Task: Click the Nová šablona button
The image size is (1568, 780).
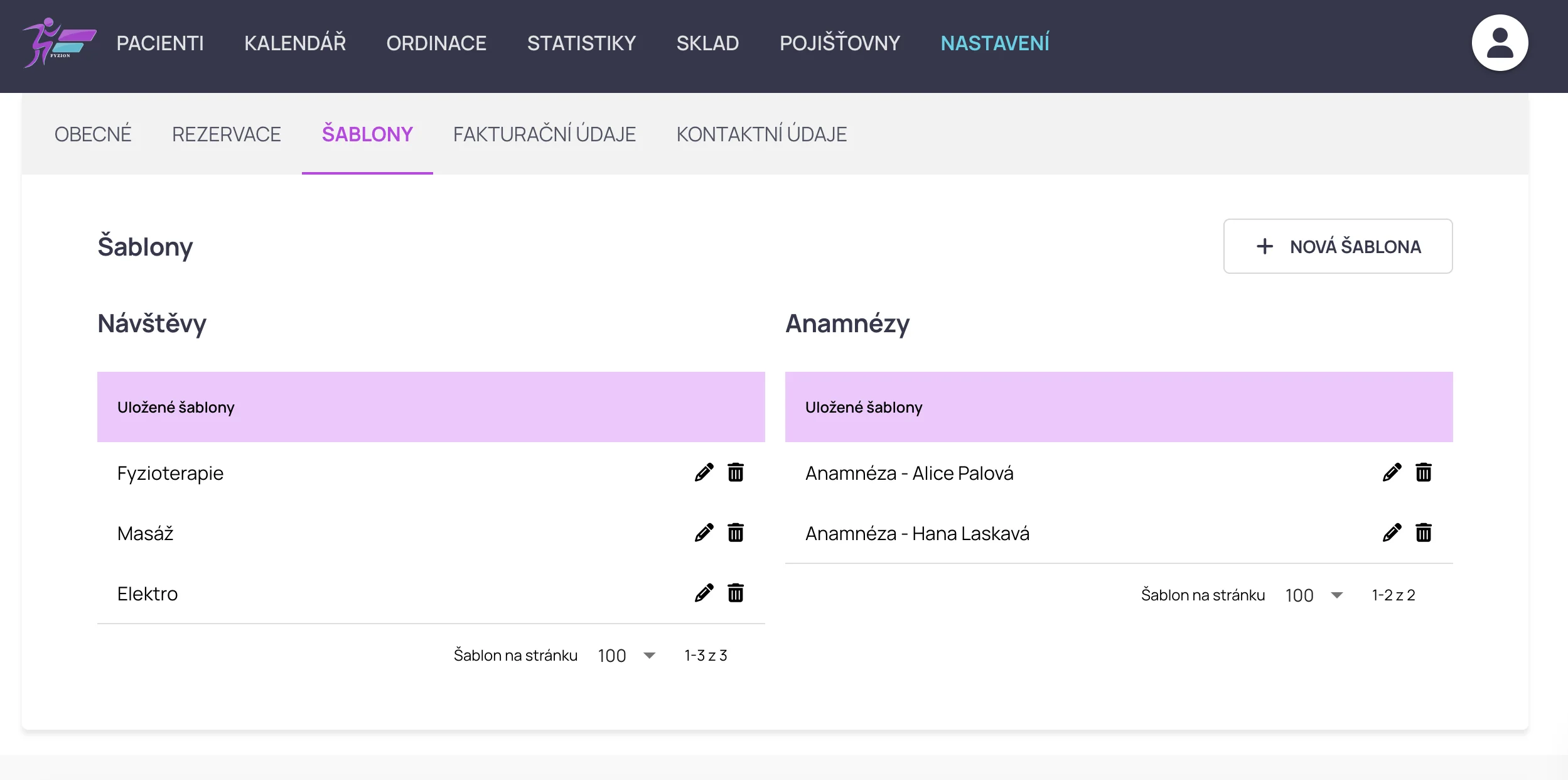Action: pos(1338,246)
